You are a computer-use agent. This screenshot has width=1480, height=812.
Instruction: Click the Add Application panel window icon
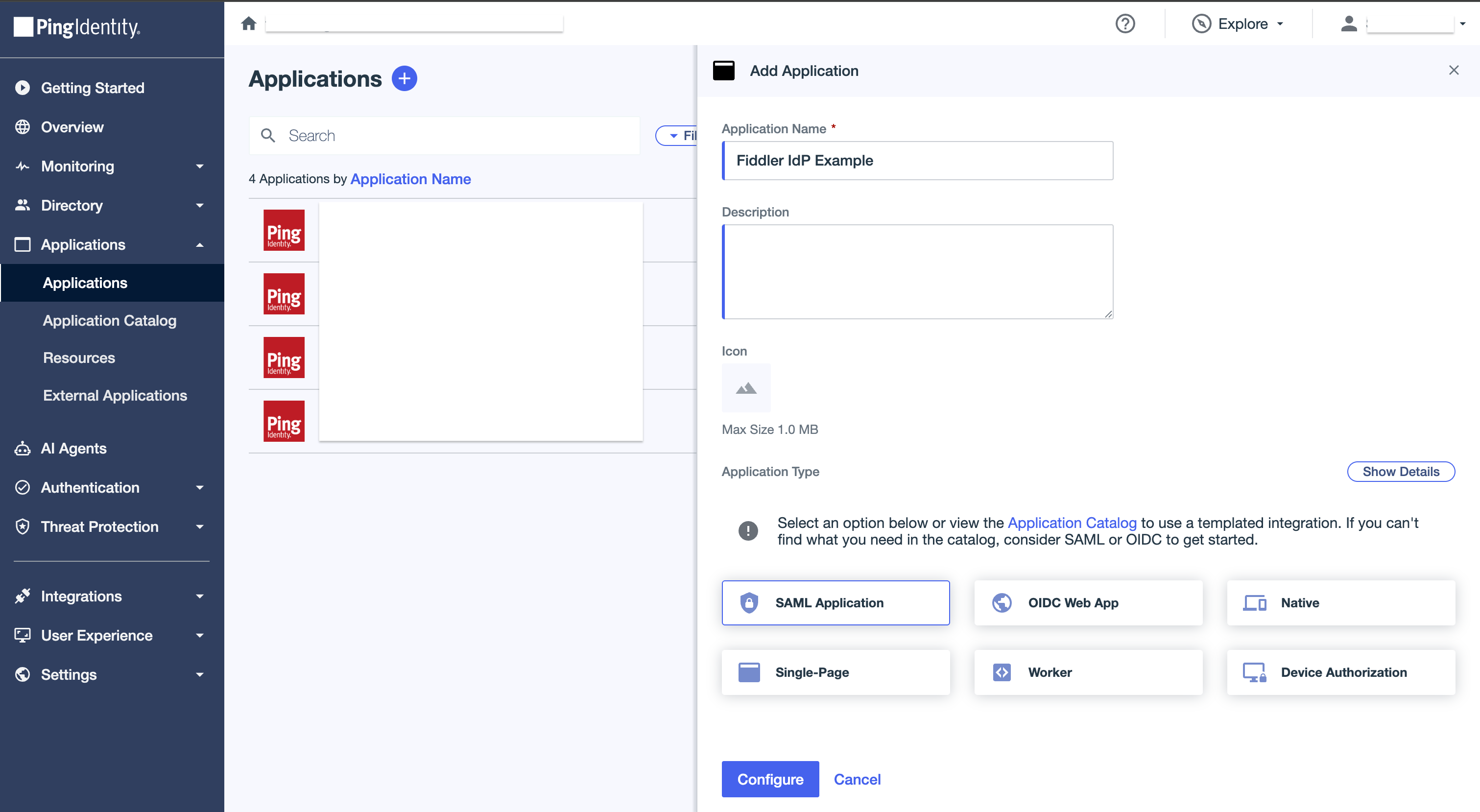click(723, 71)
